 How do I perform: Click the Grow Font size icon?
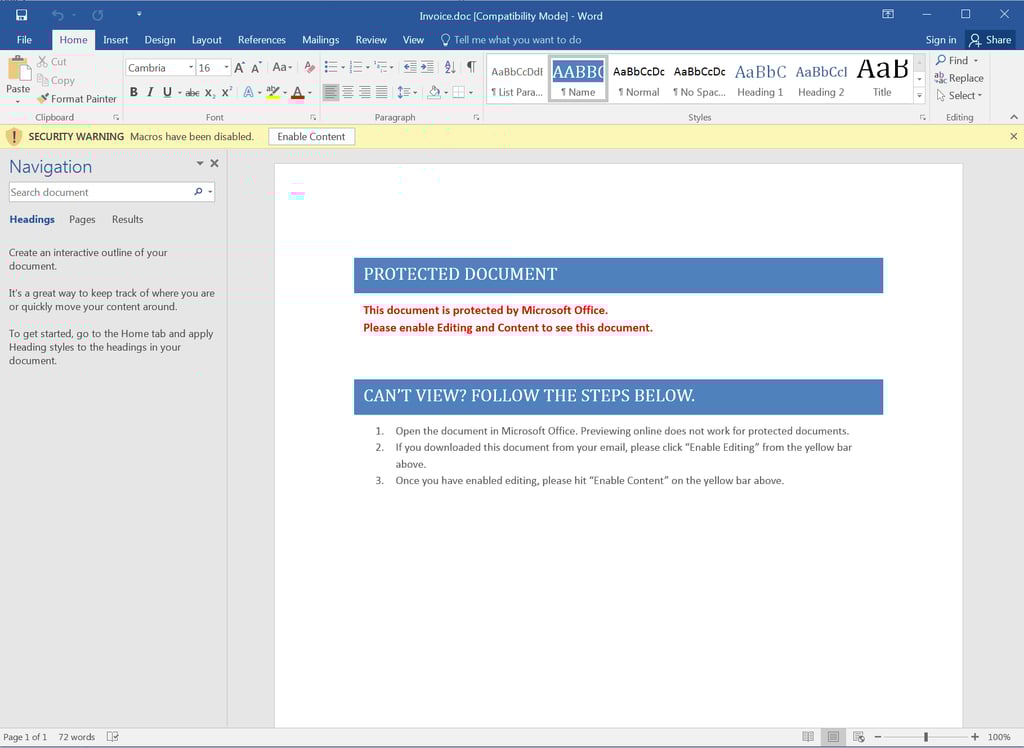pyautogui.click(x=240, y=67)
